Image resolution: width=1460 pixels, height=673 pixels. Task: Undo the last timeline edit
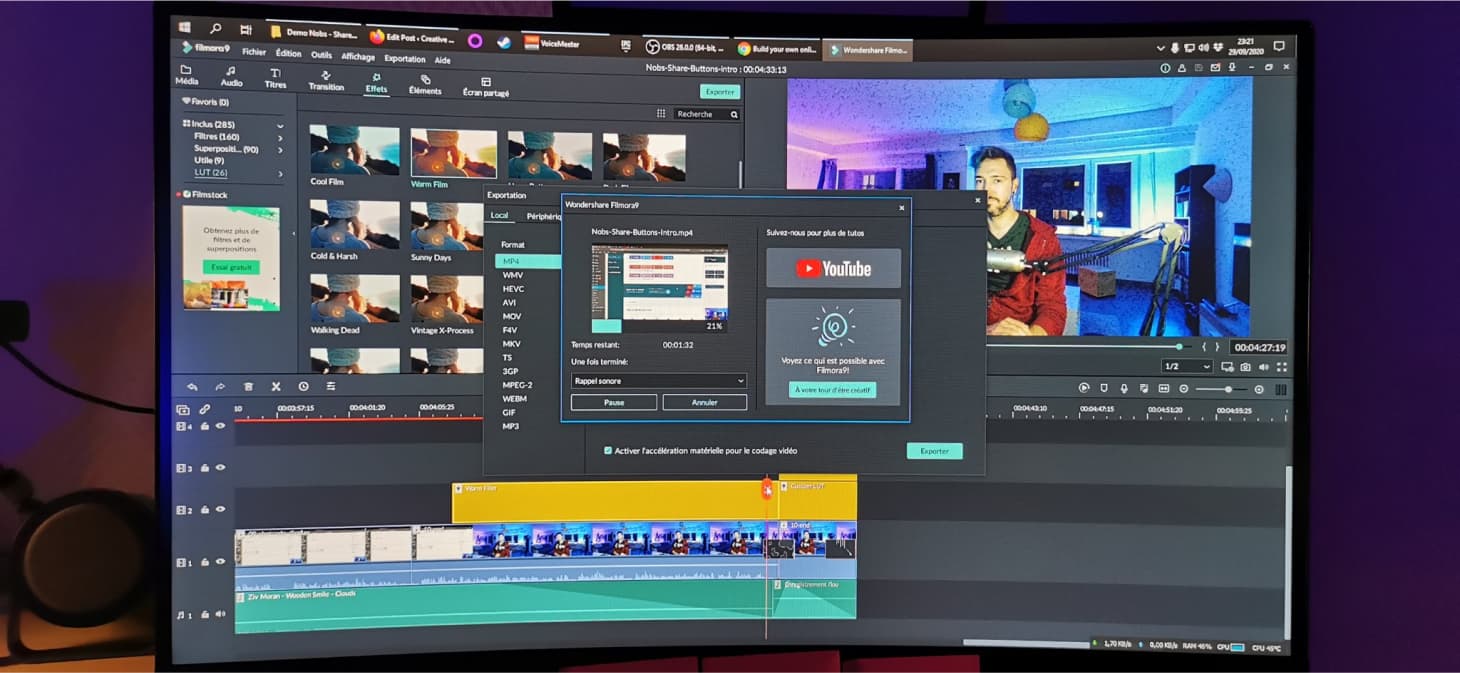[192, 387]
